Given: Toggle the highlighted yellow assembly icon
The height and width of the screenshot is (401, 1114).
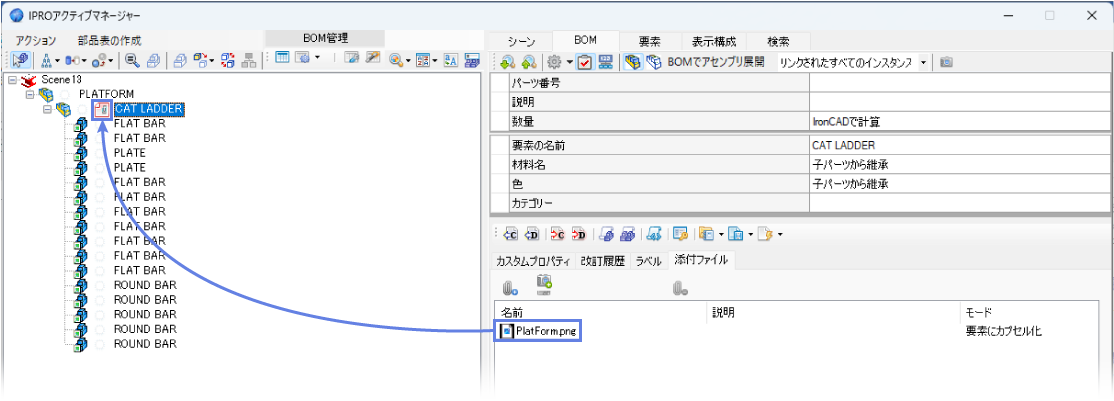Looking at the screenshot, I should (x=632, y=63).
